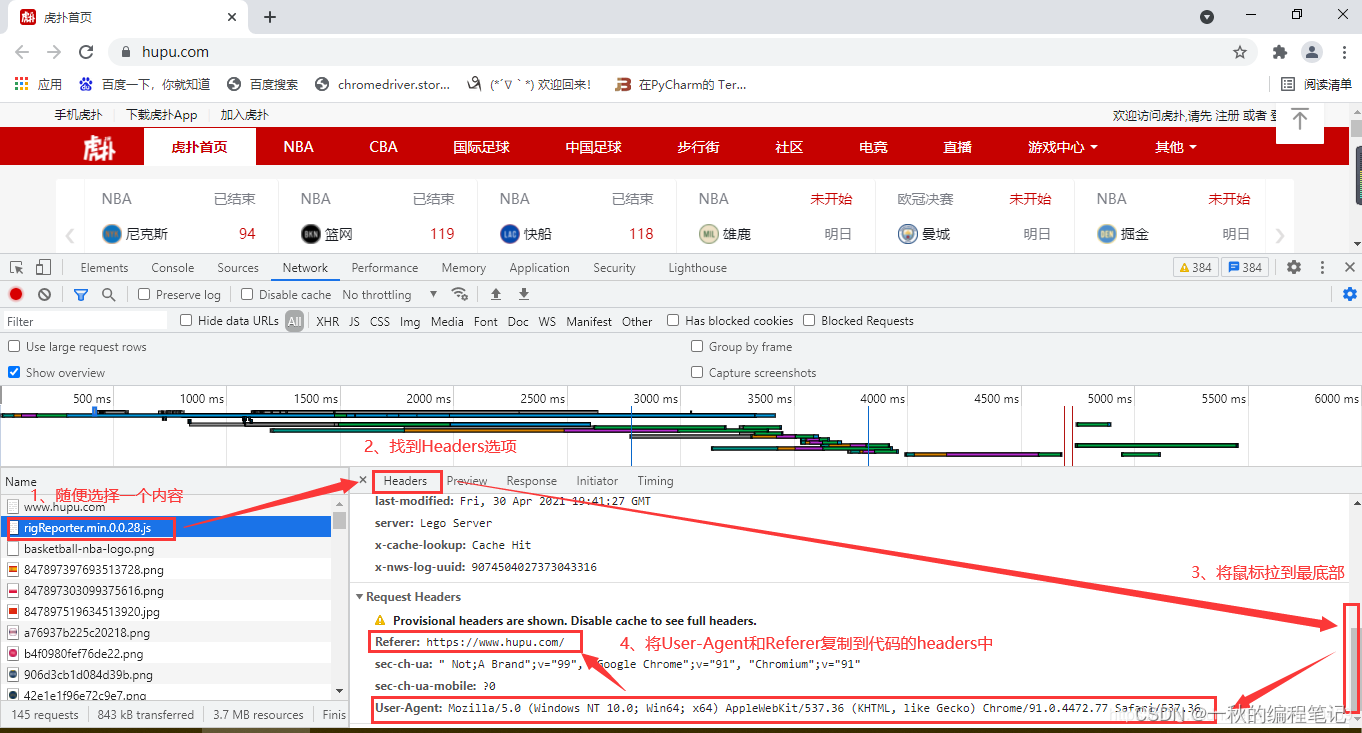Close the request details pane
The image size is (1362, 733).
(x=362, y=481)
